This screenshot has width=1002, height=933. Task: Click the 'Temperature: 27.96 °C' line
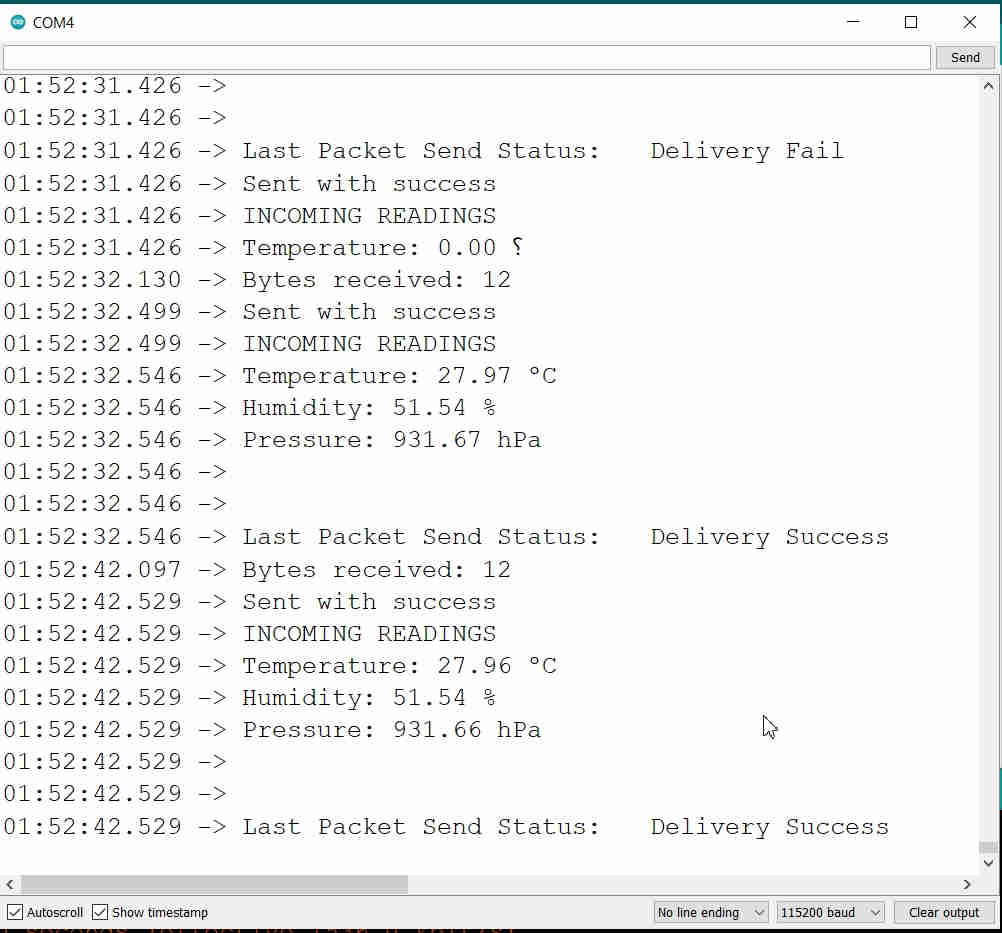coord(399,666)
